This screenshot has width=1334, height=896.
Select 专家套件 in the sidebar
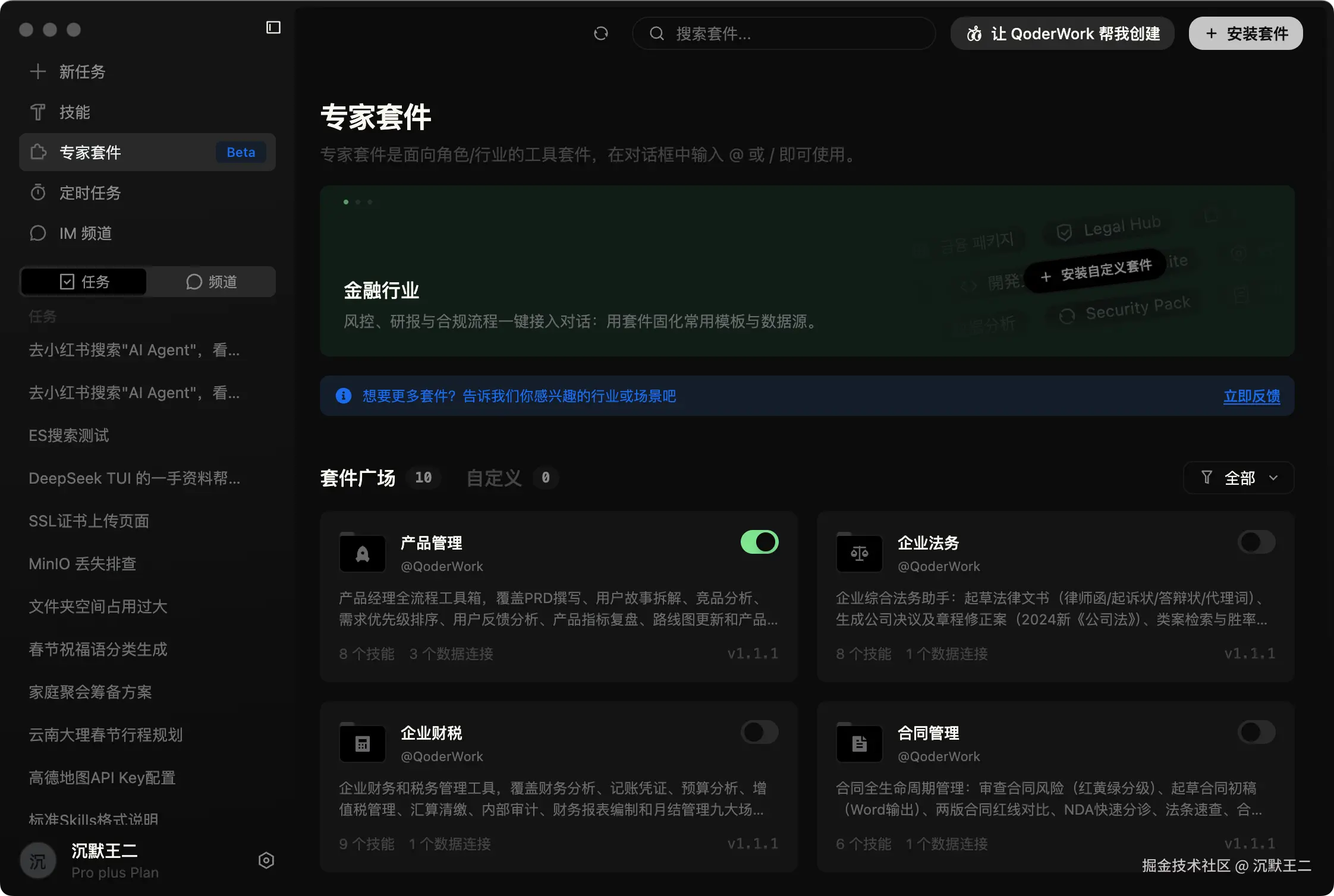tap(147, 152)
